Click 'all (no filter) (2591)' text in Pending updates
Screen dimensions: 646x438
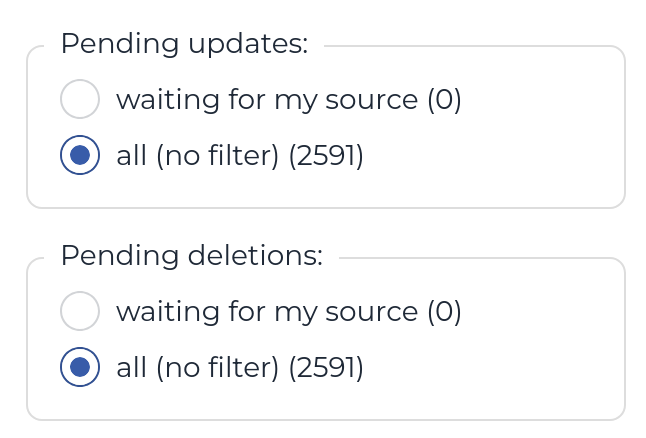[x=240, y=155]
